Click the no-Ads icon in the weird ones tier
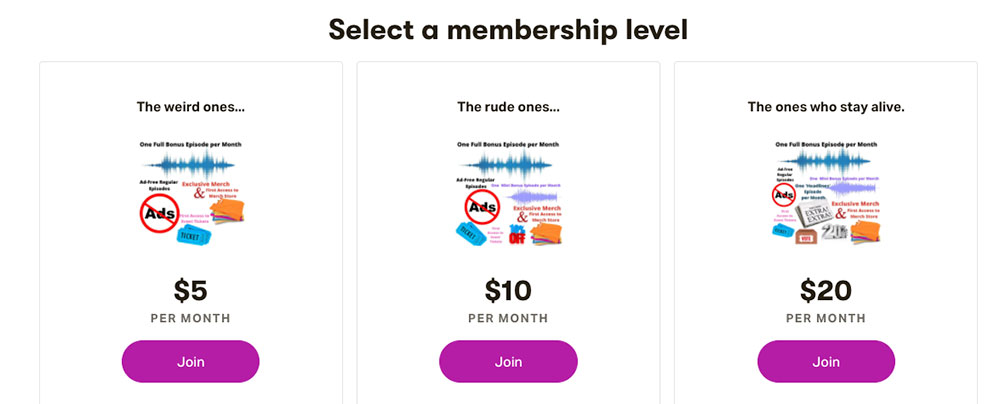 (159, 213)
